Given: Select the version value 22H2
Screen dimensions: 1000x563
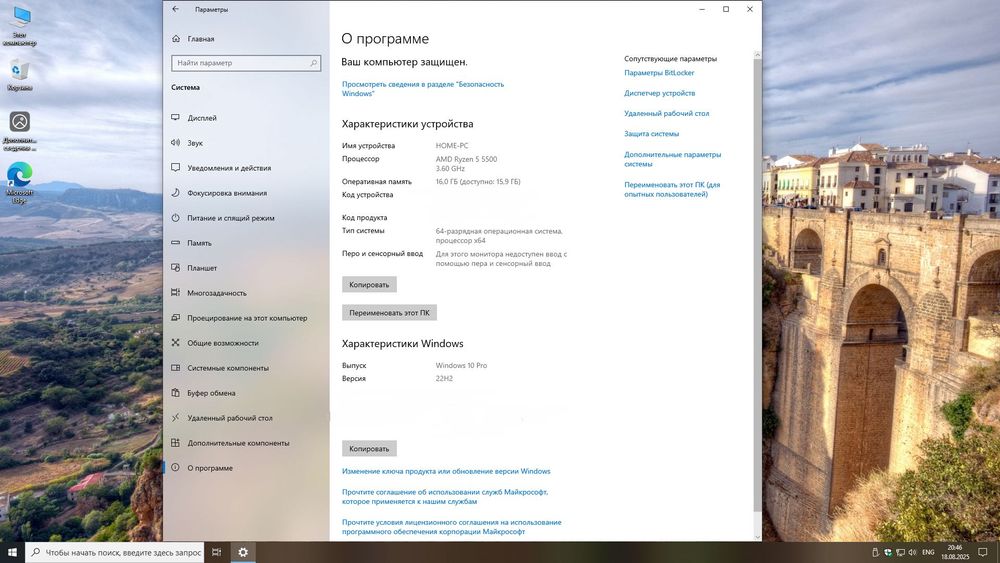Looking at the screenshot, I should pos(444,378).
